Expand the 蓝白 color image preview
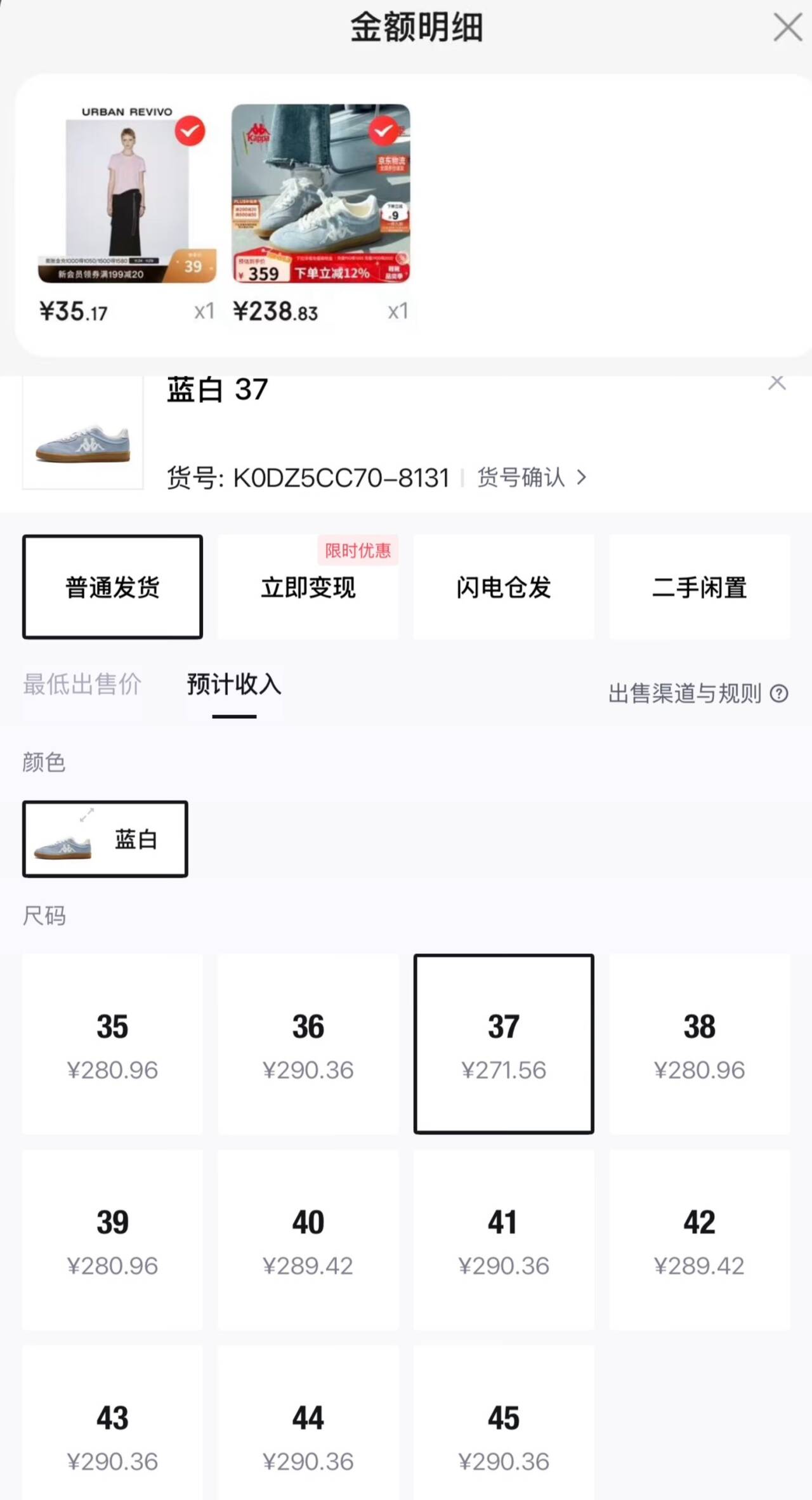 pyautogui.click(x=87, y=815)
